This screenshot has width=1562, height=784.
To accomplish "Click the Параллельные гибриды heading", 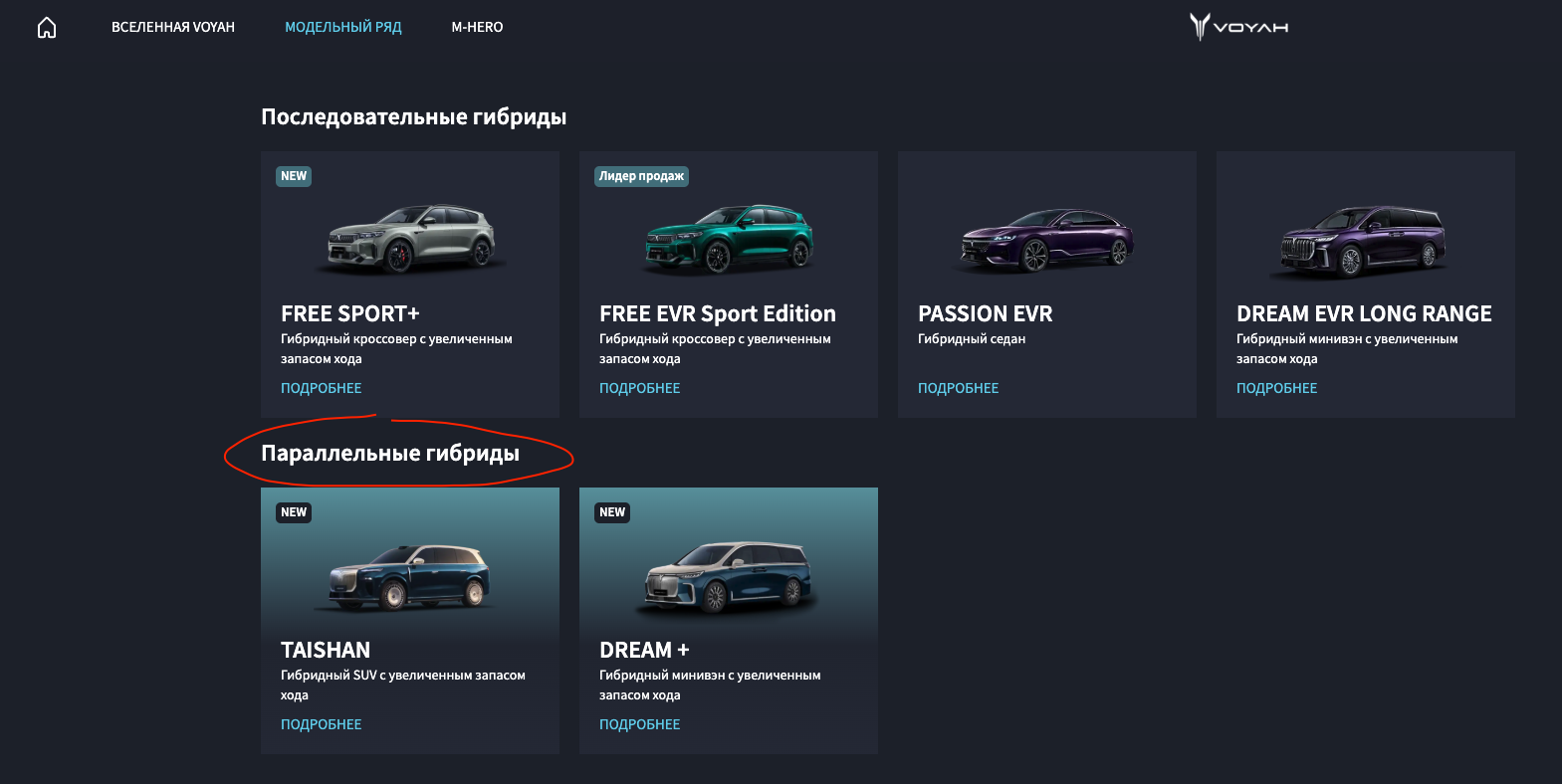I will click(x=390, y=454).
